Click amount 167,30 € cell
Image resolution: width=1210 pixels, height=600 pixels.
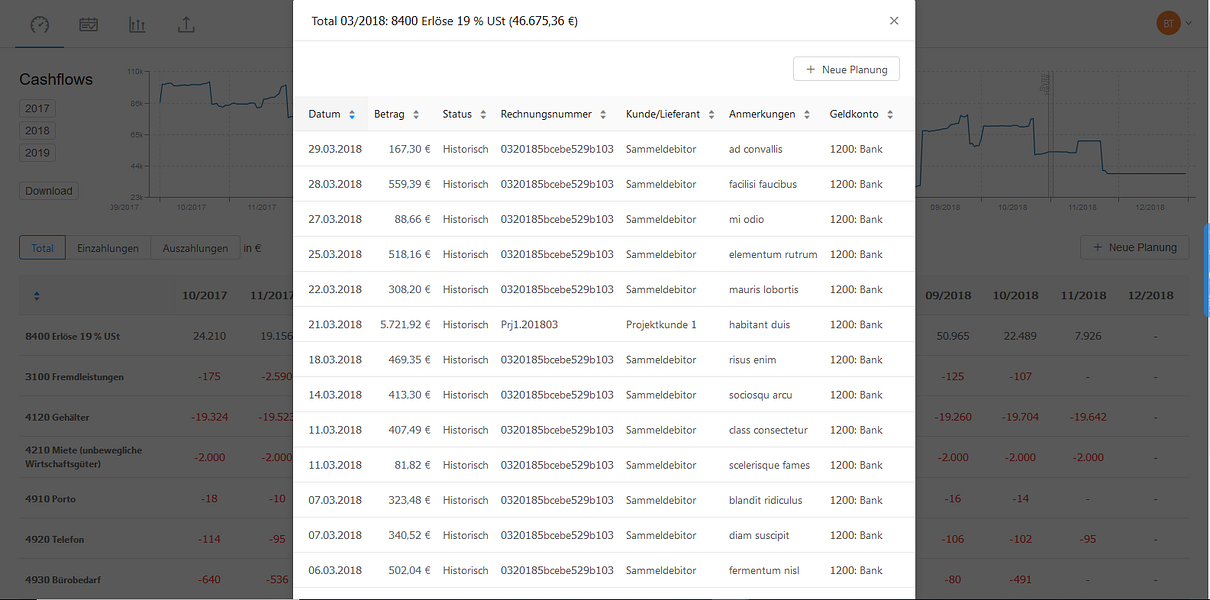(x=410, y=149)
